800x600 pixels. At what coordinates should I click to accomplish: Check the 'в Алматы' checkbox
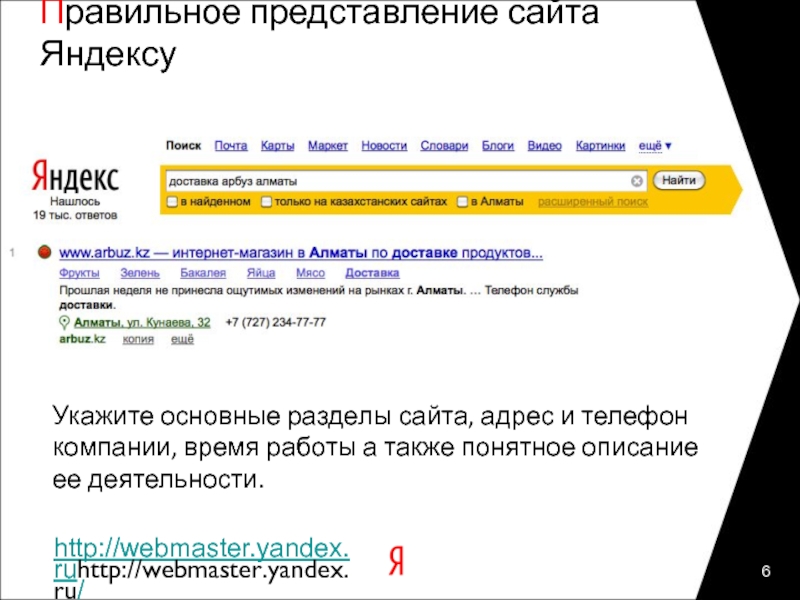462,202
